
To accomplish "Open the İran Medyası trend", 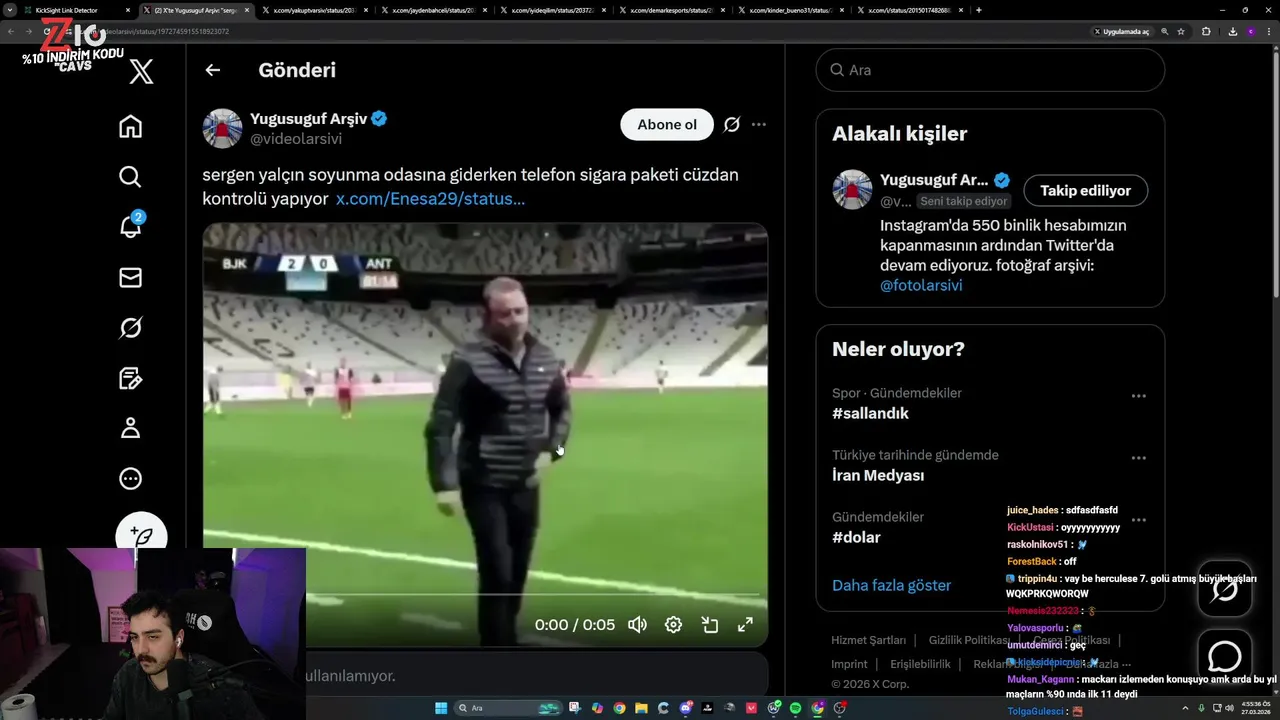I will click(x=878, y=475).
